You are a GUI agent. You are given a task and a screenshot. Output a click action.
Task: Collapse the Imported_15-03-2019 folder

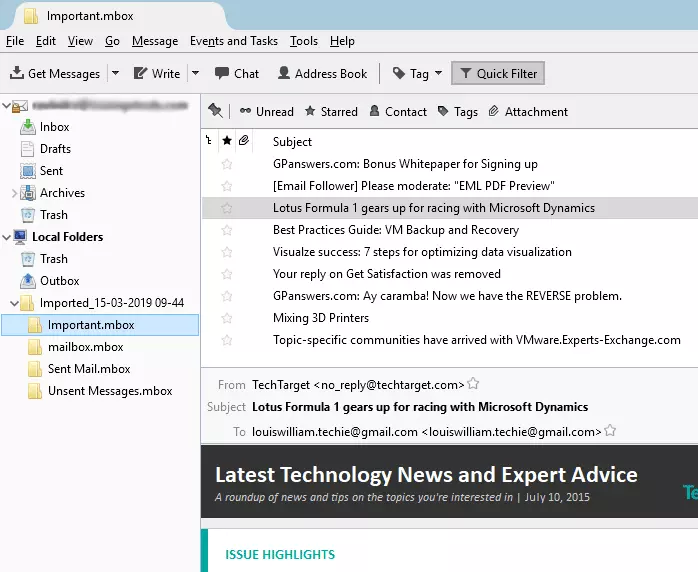[x=14, y=303]
